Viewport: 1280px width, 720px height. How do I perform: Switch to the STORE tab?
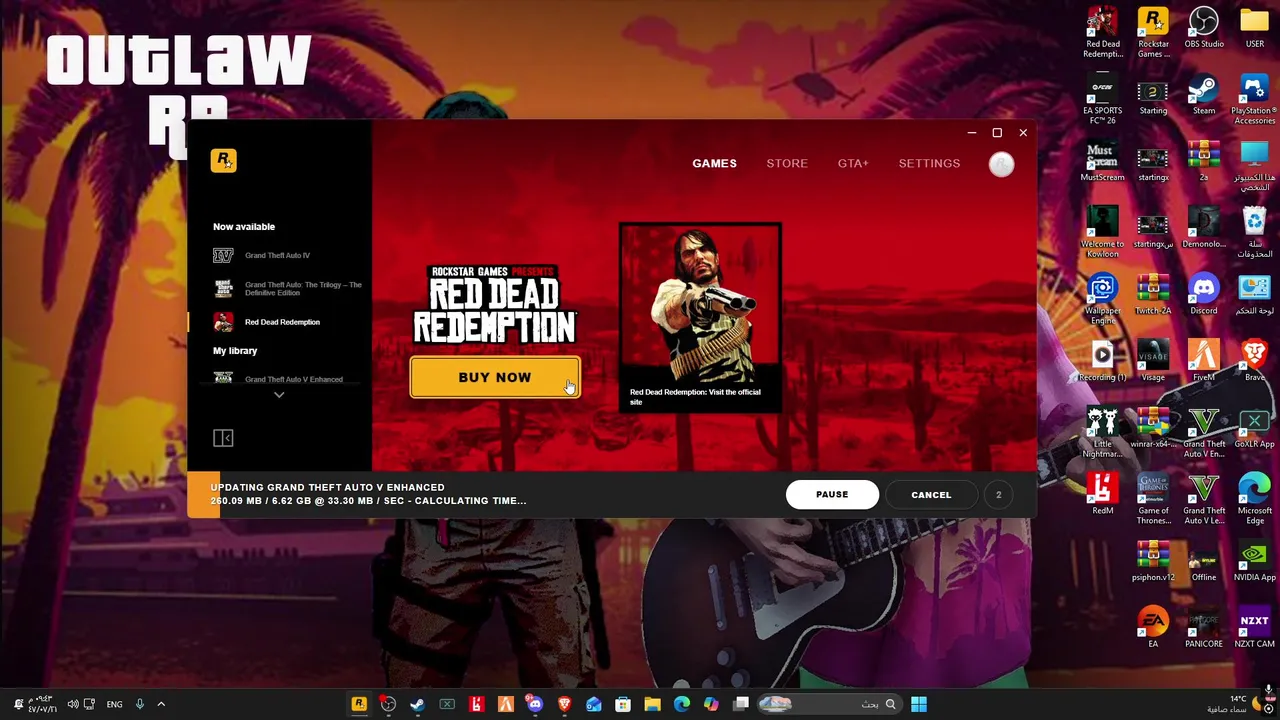tap(787, 163)
